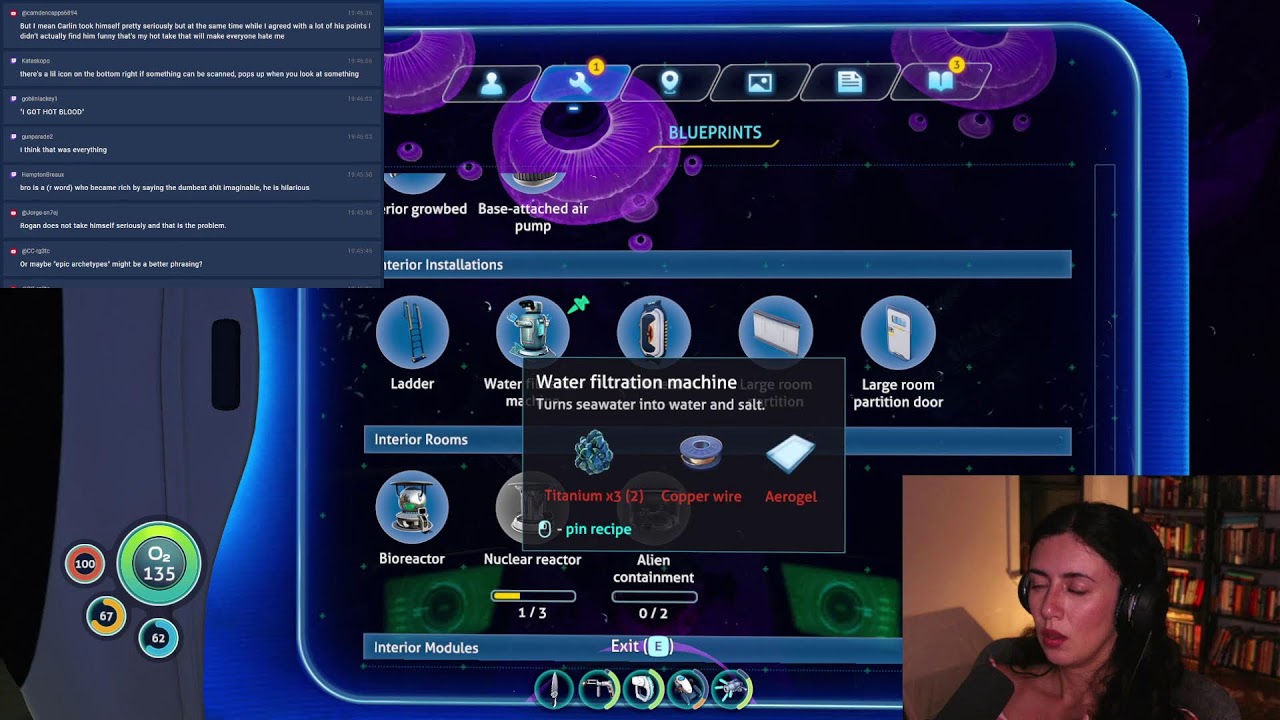Click the Nuclear reactor 1 / 3 progress bar
Viewport: 1280px width, 720px height.
[x=533, y=596]
